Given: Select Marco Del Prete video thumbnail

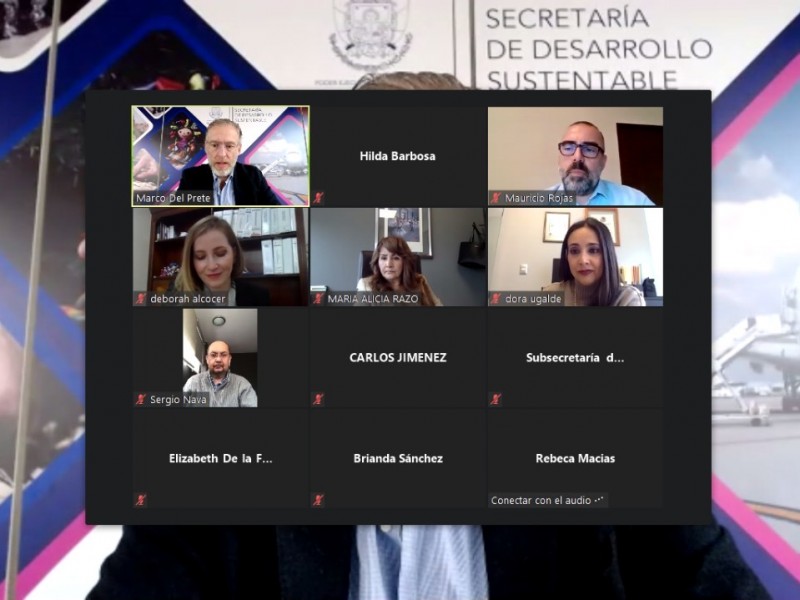Looking at the screenshot, I should [x=220, y=156].
